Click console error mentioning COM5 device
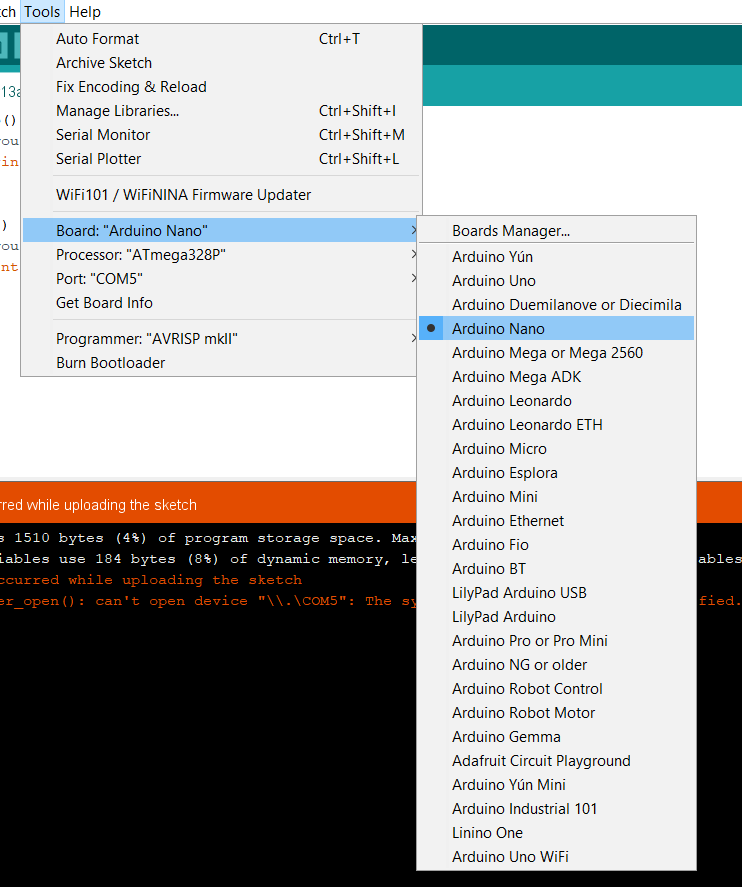The image size is (742, 887). point(208,601)
